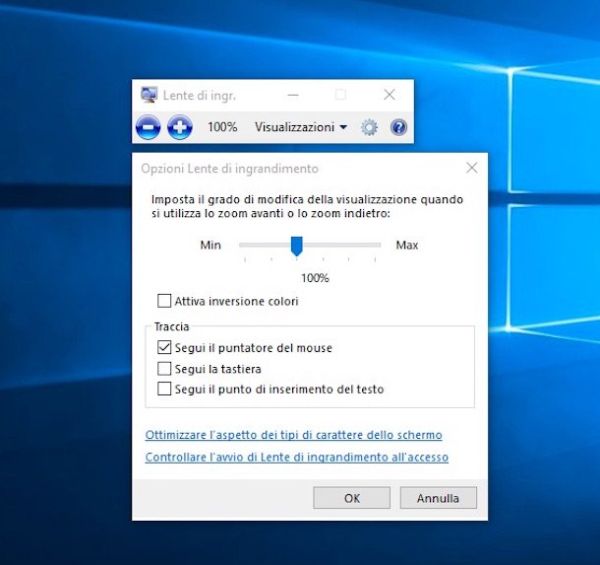This screenshot has height=565, width=600.
Task: Check the Segui la tastiera option
Action: 164,369
